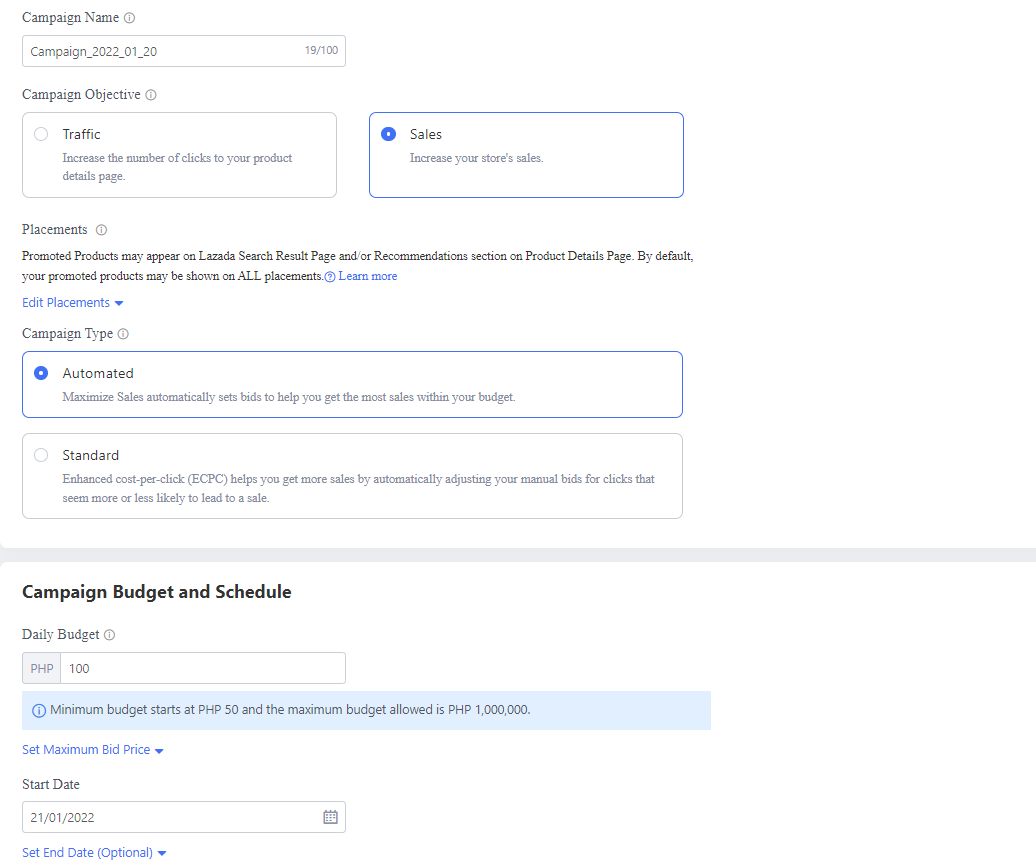Click the Campaign Name text field
This screenshot has height=866, width=1036.
pos(160,51)
